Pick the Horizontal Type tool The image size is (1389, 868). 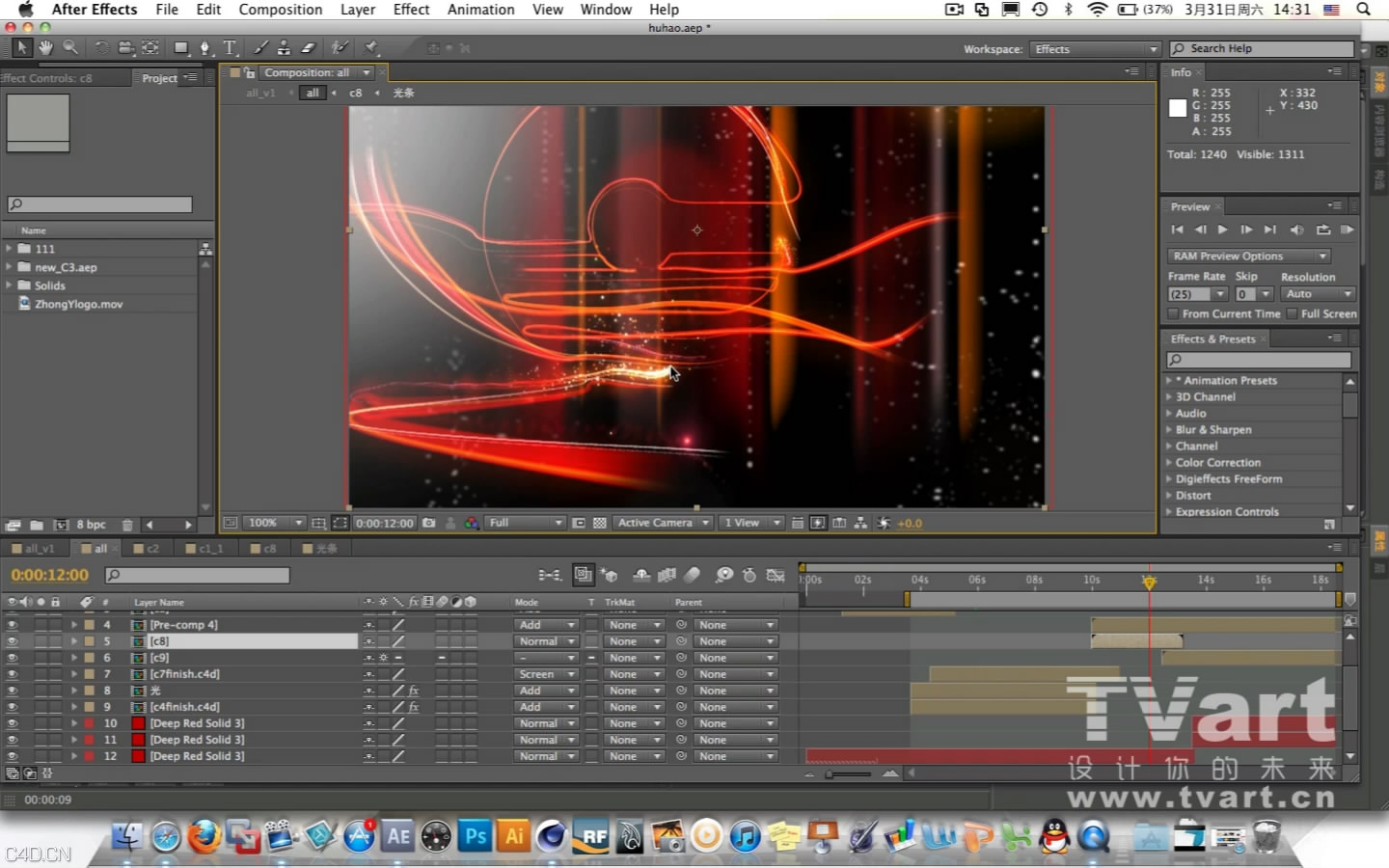[x=230, y=47]
